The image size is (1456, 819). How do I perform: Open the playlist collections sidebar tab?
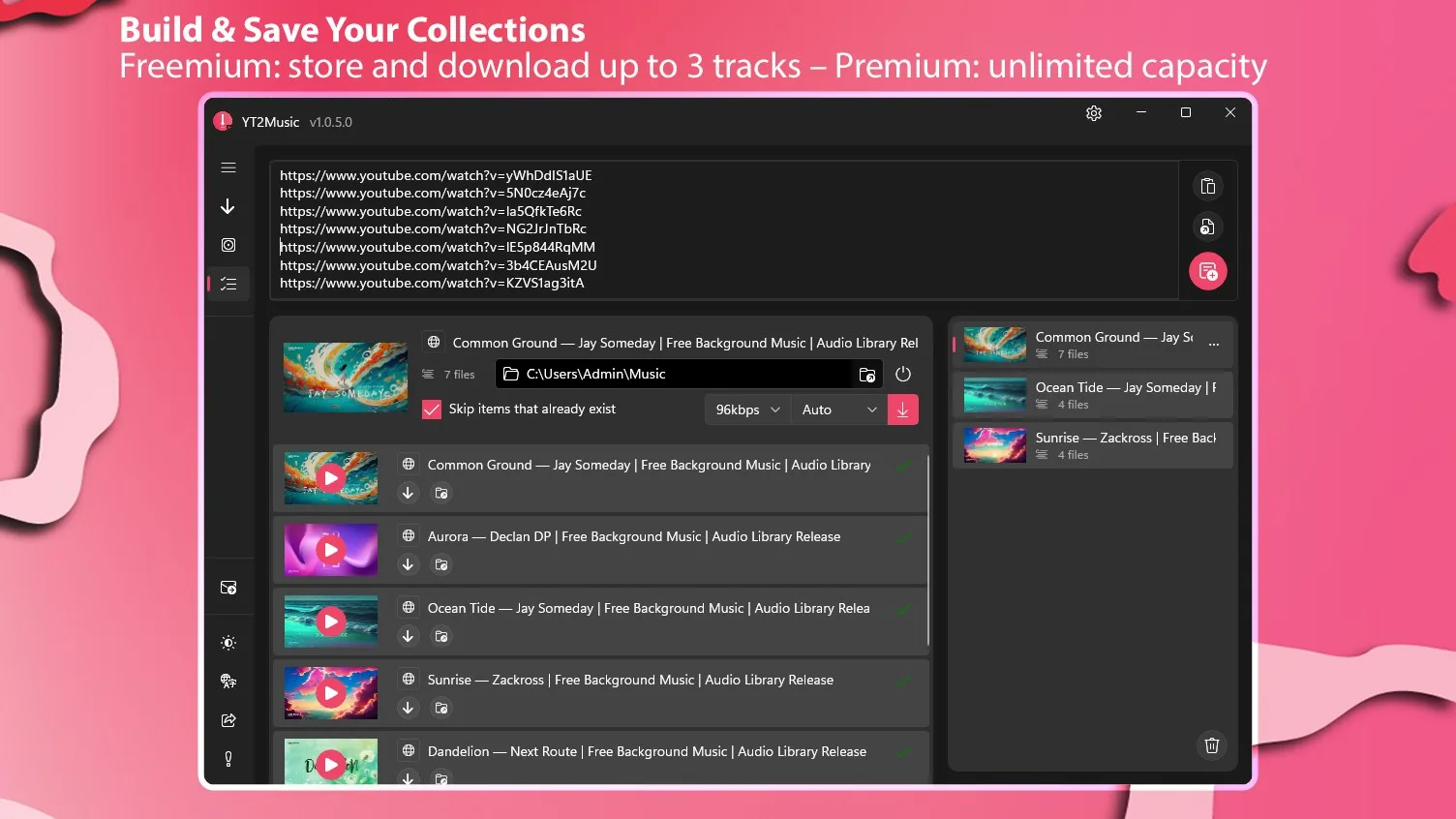228,284
